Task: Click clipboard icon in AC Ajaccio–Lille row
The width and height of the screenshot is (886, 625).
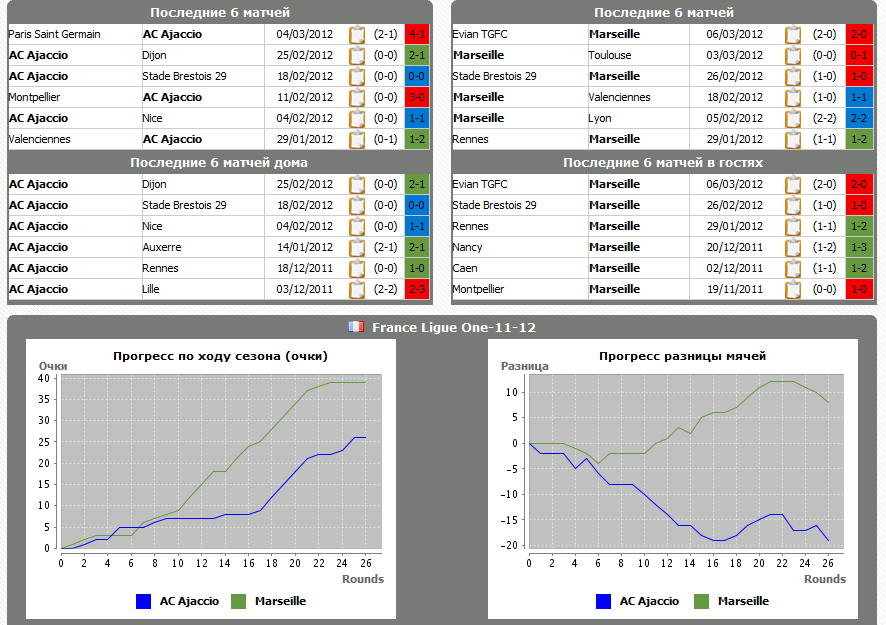Action: (x=357, y=289)
